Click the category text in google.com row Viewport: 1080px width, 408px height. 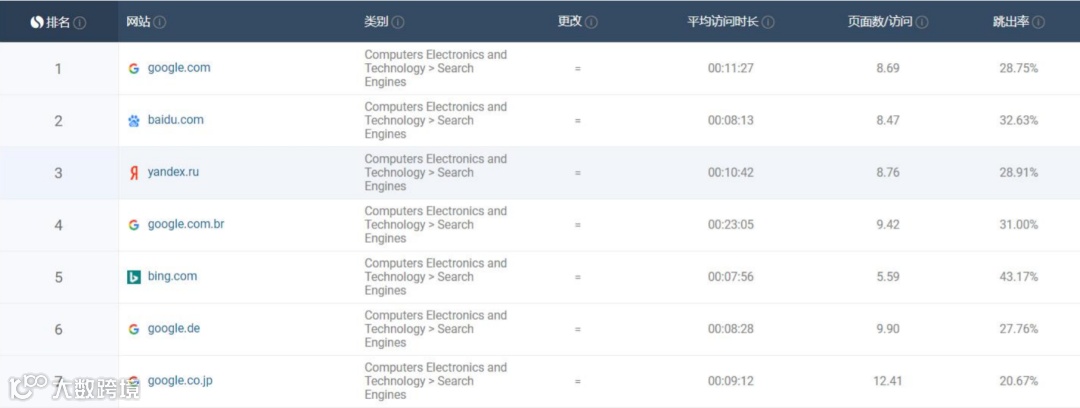(x=435, y=68)
